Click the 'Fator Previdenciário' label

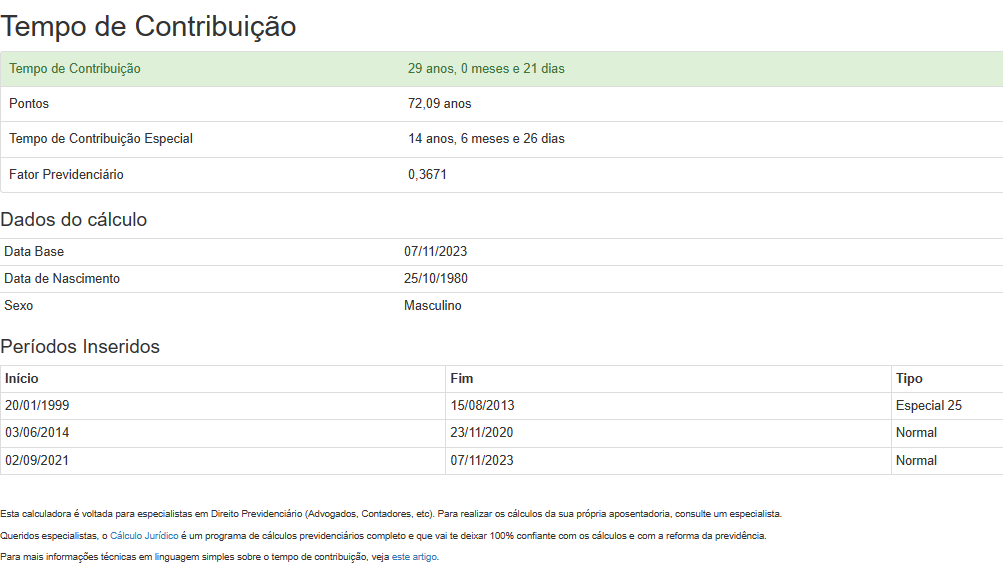(x=66, y=175)
